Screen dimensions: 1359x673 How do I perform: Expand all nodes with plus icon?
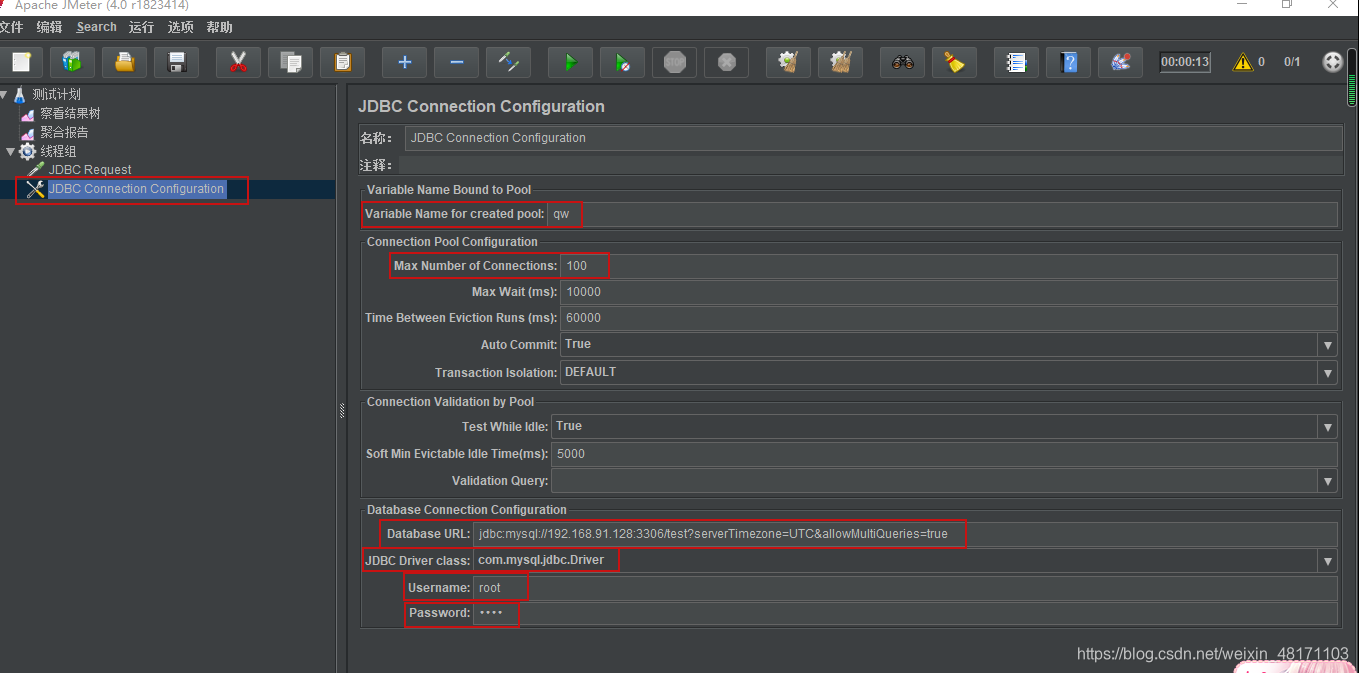coord(404,62)
